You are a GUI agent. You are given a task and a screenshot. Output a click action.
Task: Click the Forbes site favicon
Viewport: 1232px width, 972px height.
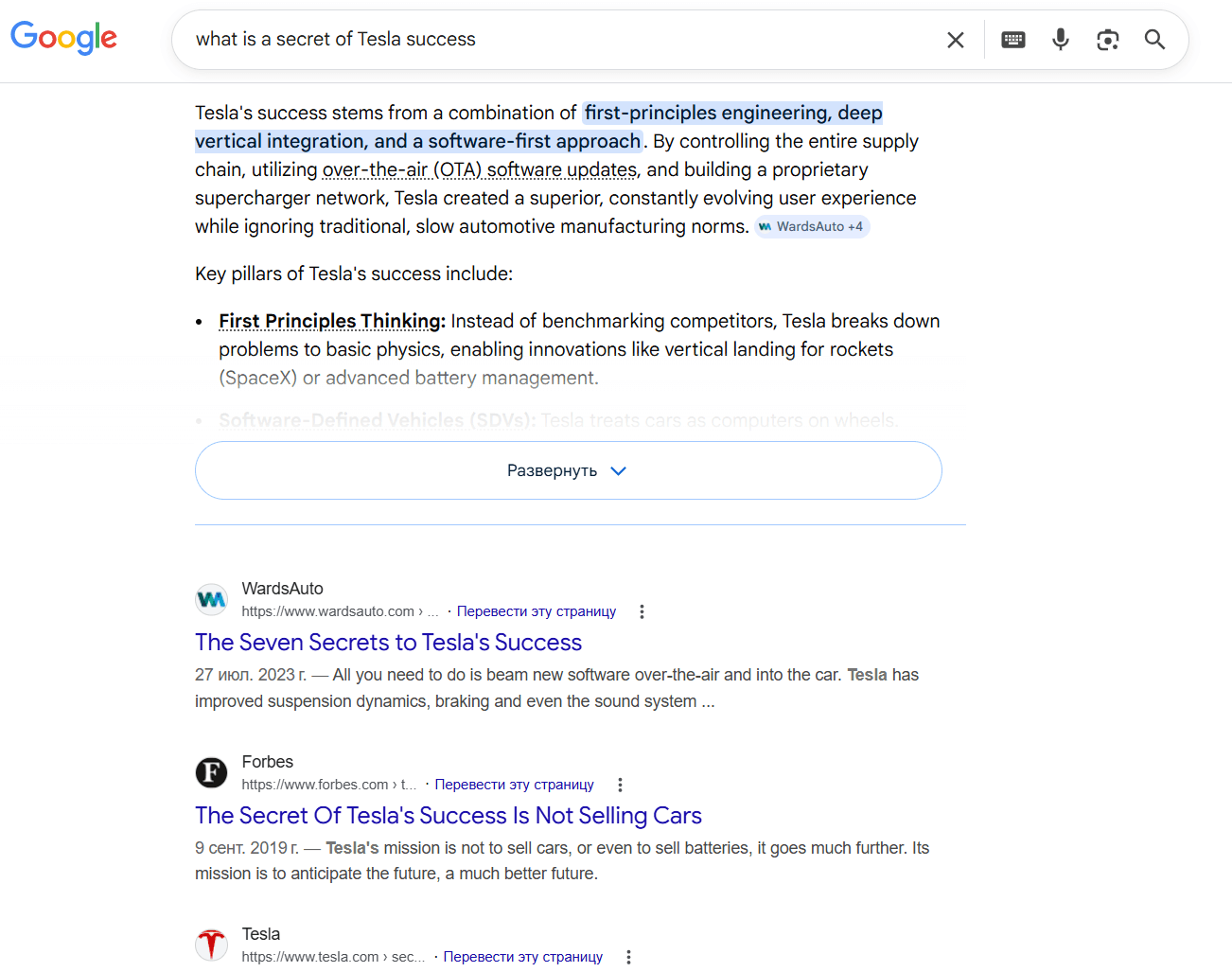212,772
